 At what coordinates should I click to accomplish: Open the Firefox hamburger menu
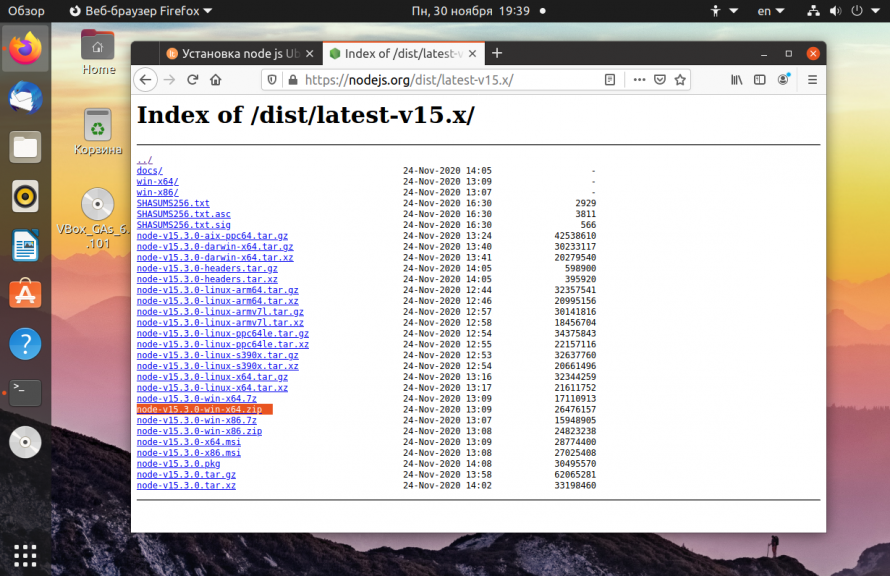pyautogui.click(x=812, y=80)
